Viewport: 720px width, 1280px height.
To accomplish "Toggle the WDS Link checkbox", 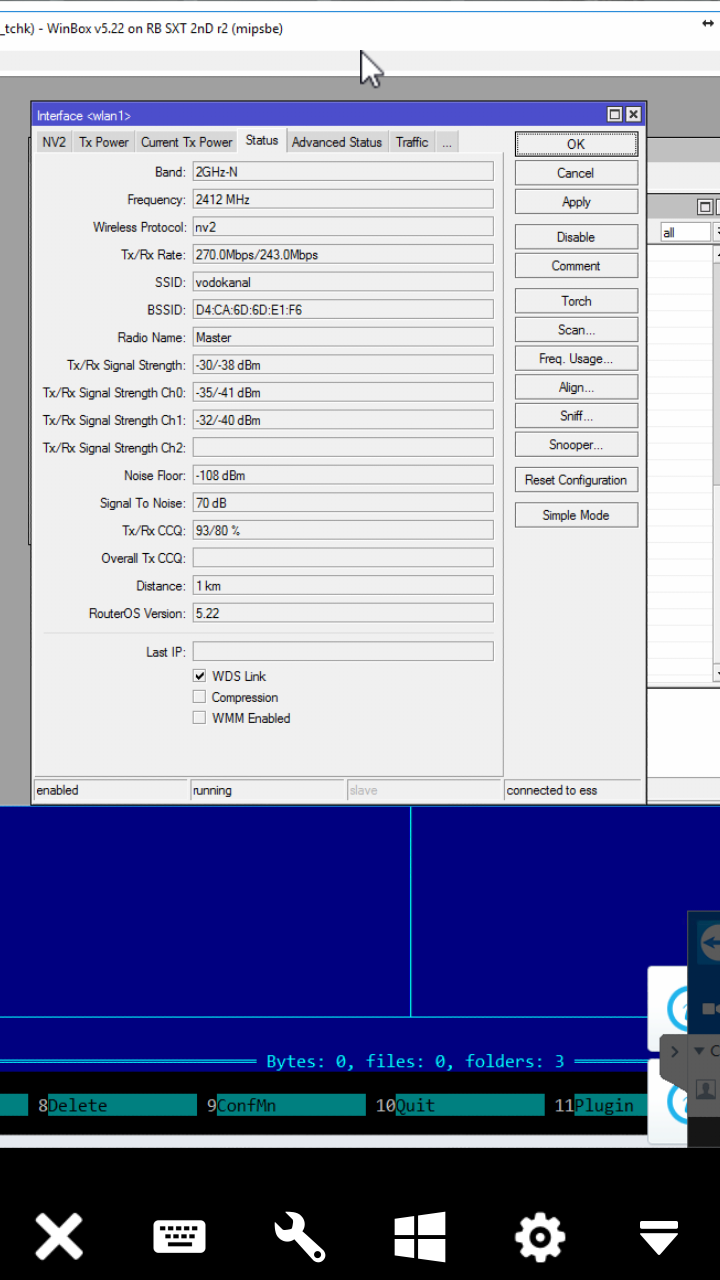I will (199, 676).
